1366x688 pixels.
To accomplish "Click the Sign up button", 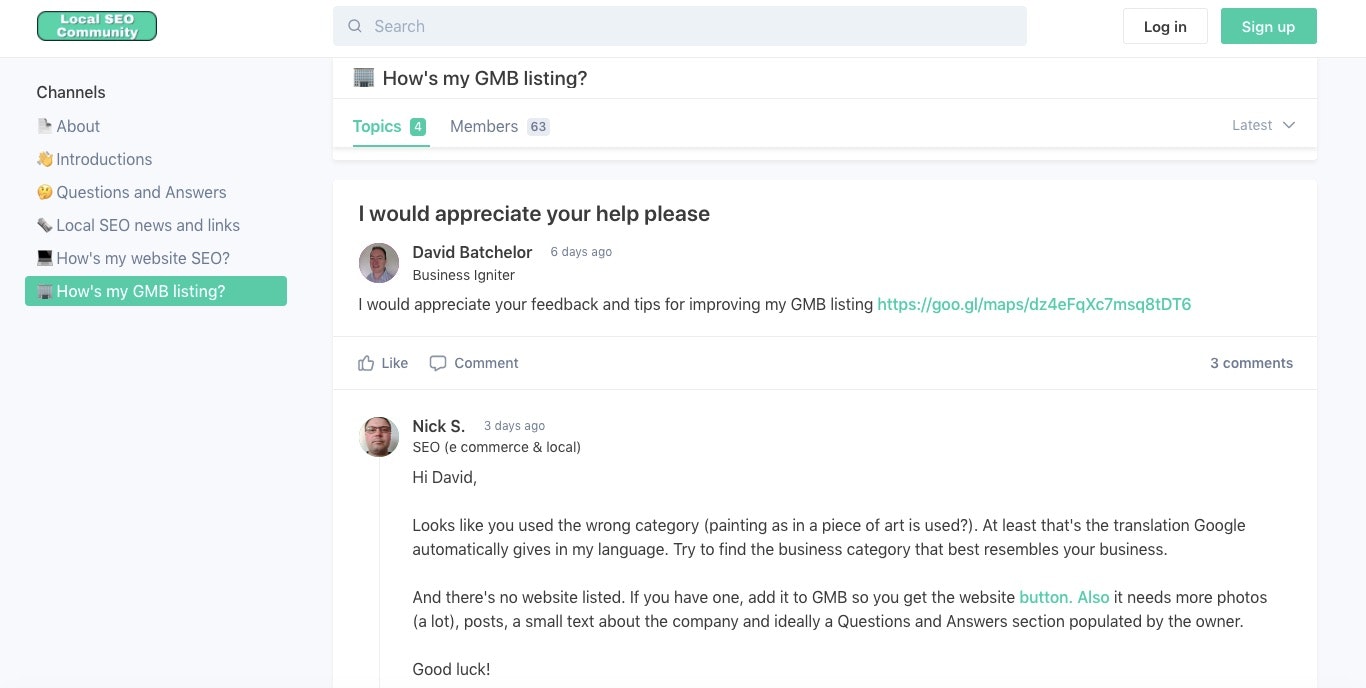I will point(1268,26).
